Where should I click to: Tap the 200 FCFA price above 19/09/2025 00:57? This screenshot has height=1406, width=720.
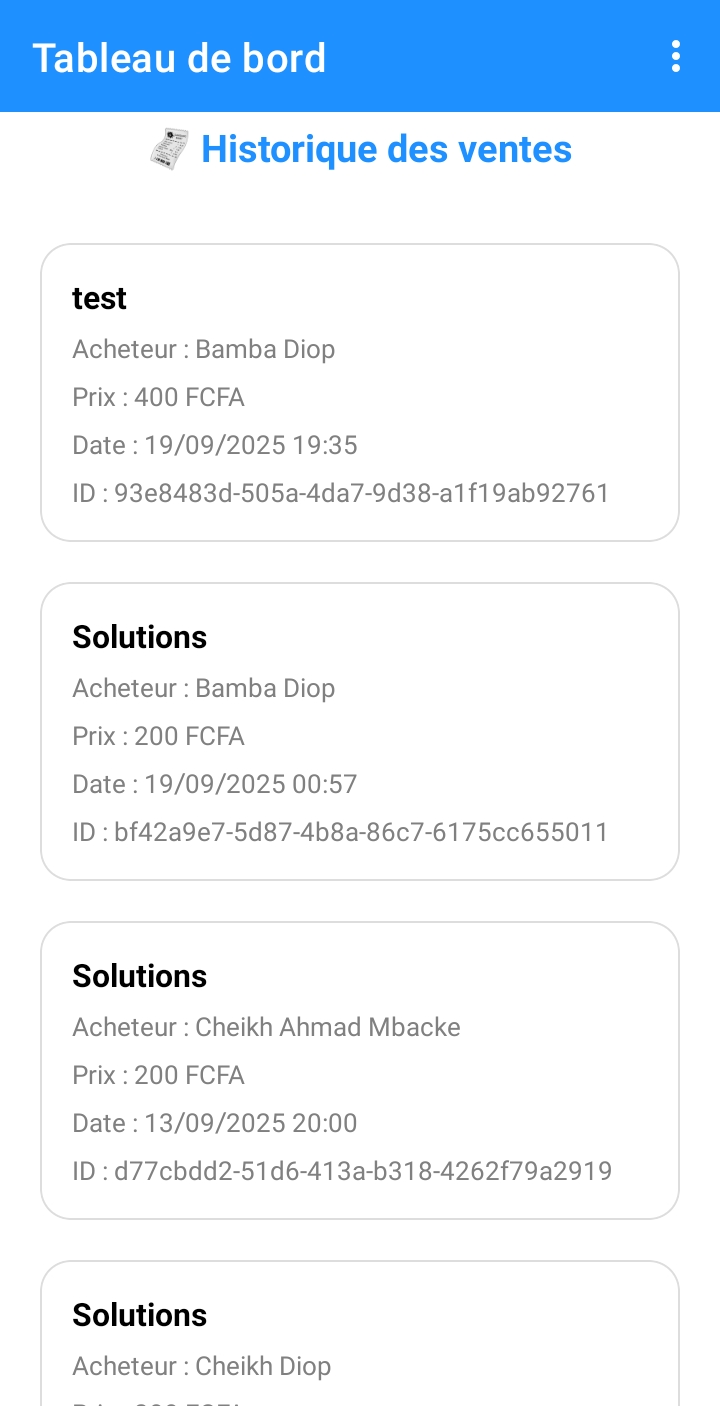point(158,736)
